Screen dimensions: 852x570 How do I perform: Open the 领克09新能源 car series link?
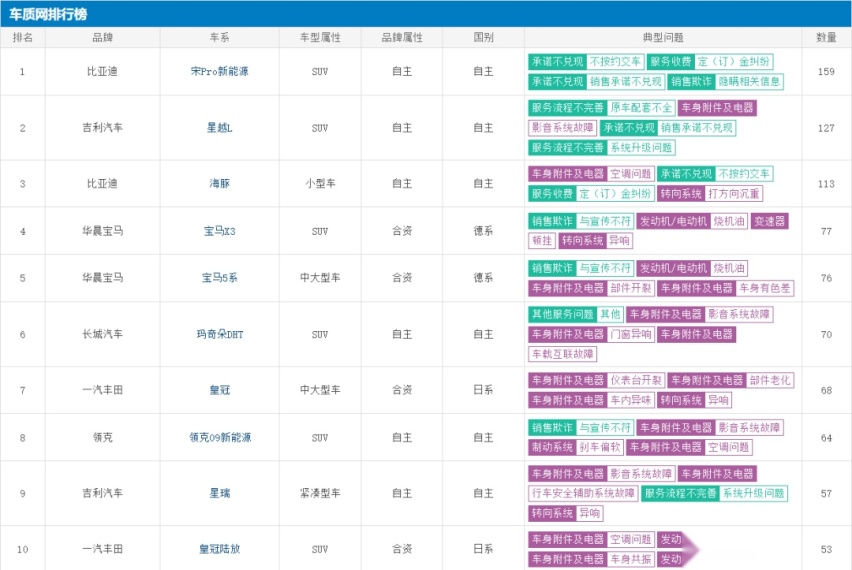(x=220, y=437)
